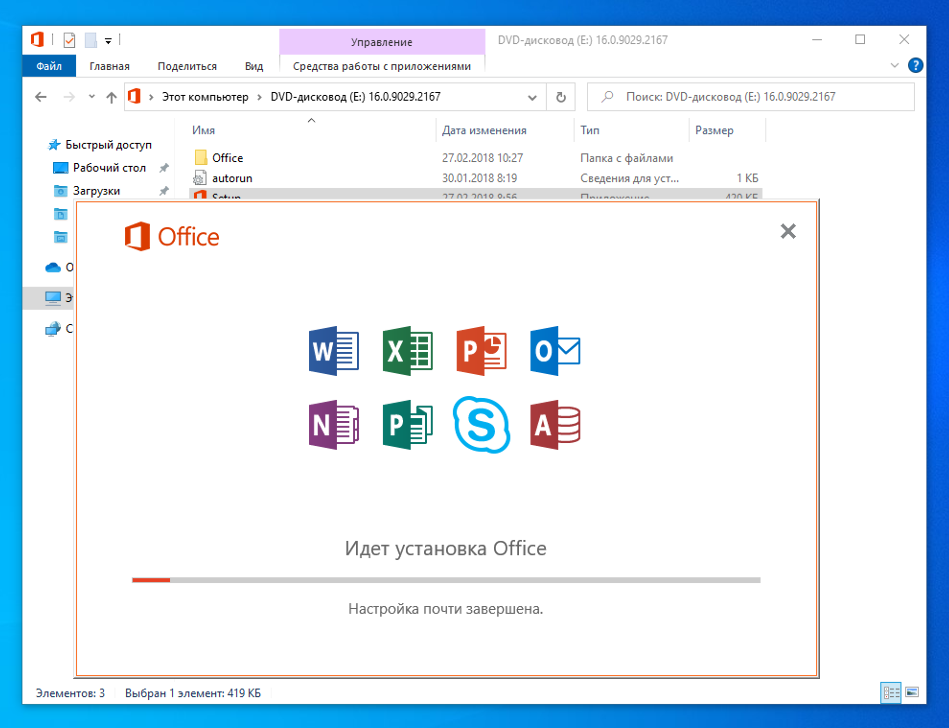
Task: Sort by Размер column header
Action: pyautogui.click(x=714, y=130)
